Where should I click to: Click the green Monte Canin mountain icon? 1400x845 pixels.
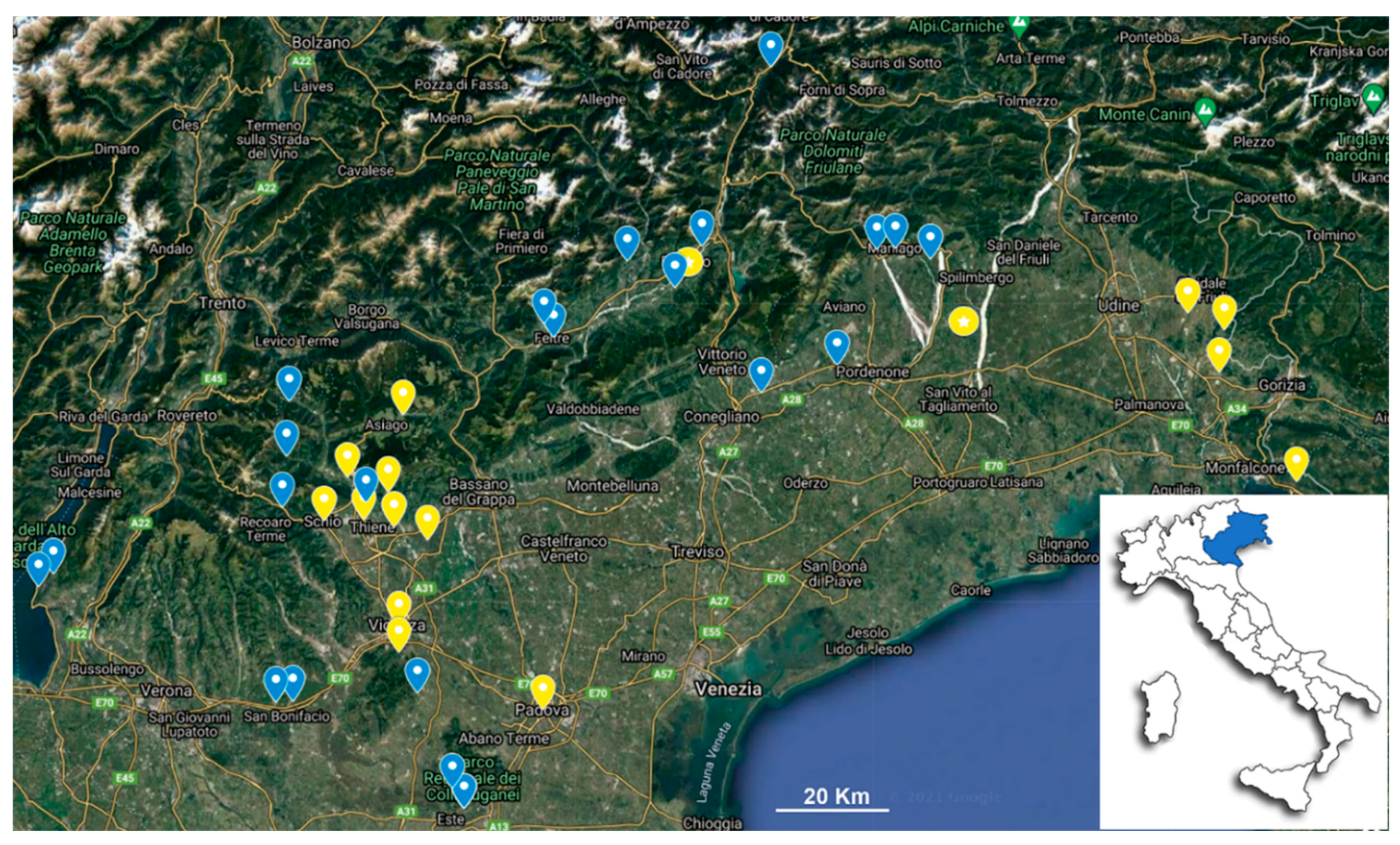pos(1204,109)
